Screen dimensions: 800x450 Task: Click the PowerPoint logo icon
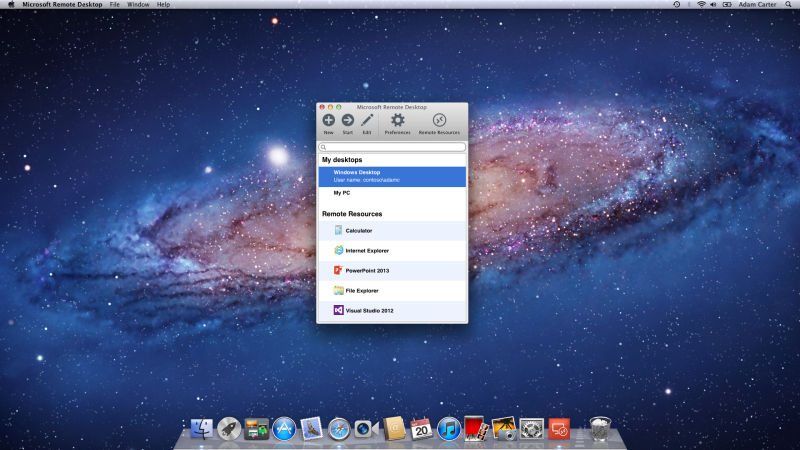point(338,270)
